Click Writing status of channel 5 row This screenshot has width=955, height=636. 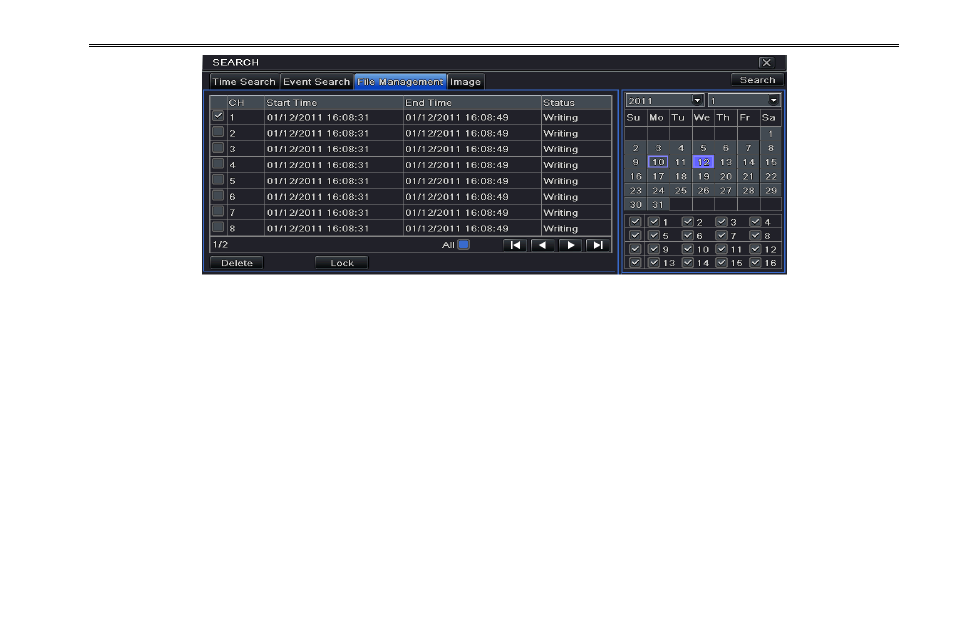560,181
